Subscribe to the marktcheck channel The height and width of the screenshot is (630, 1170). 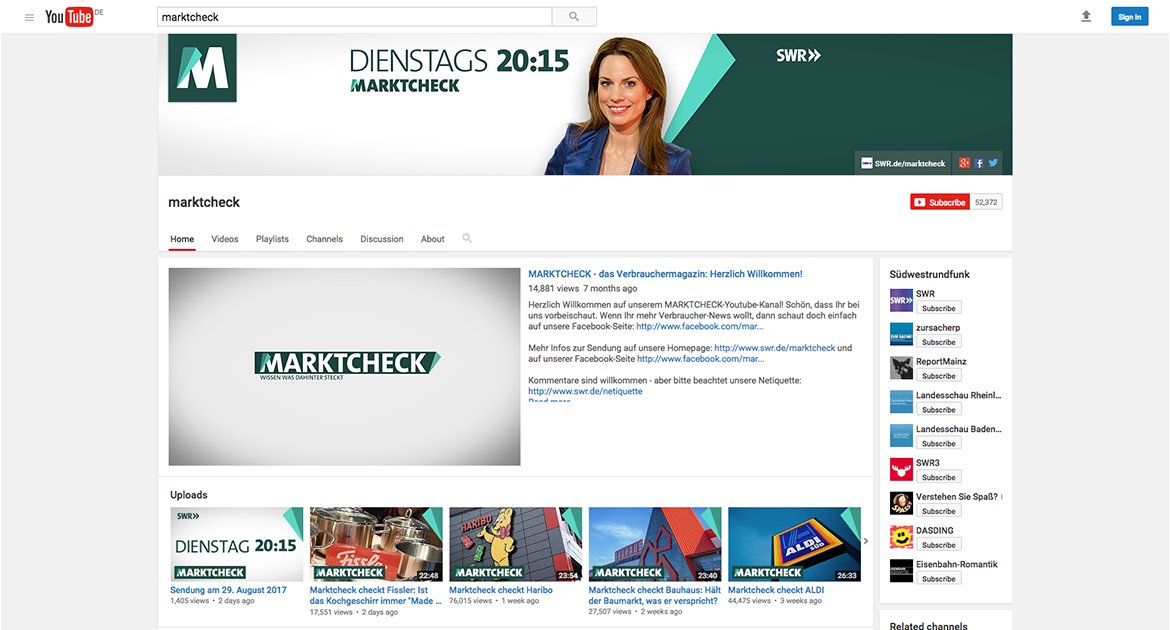point(939,202)
